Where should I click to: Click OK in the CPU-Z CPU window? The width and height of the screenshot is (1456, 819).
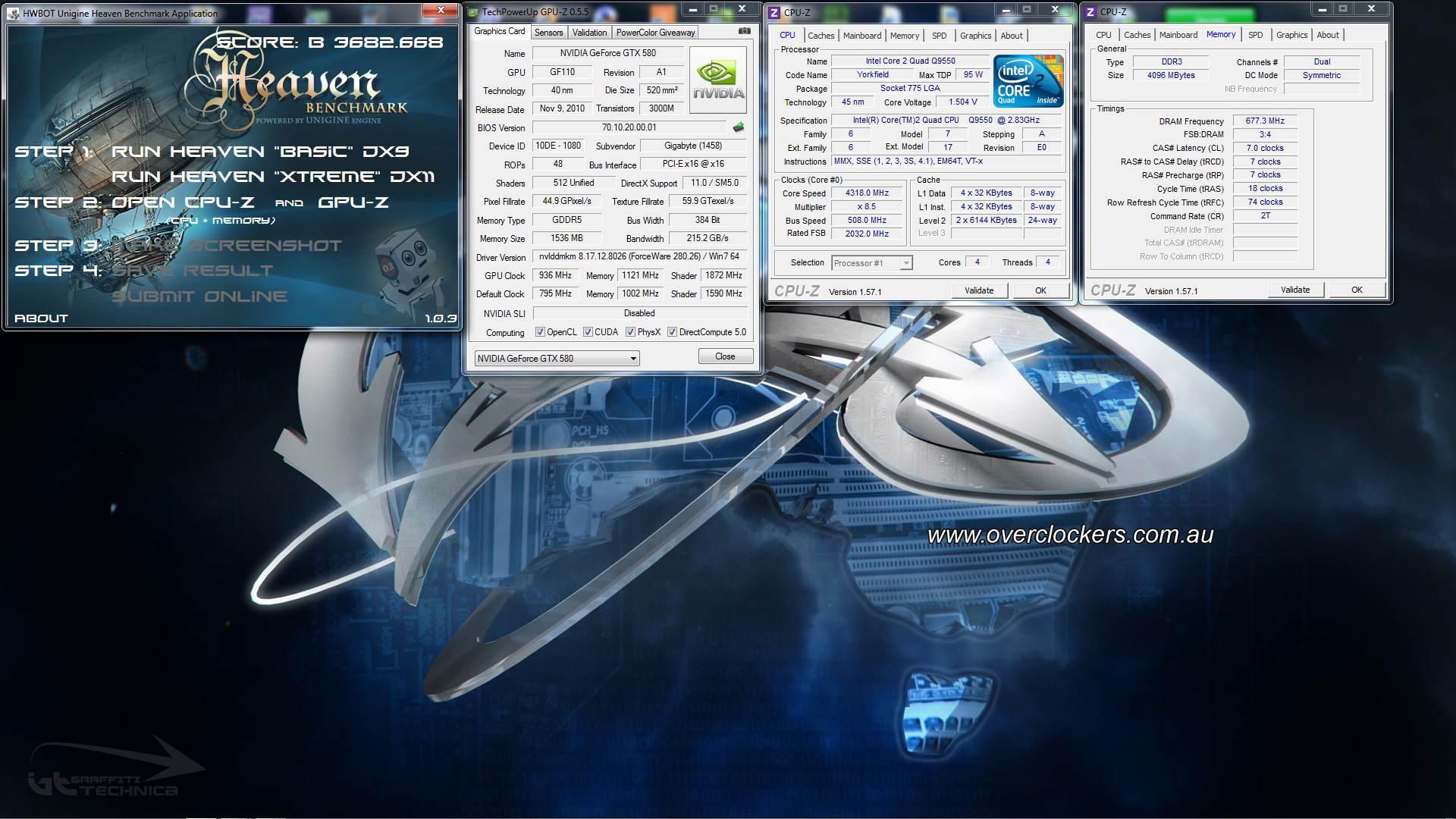coord(1040,290)
